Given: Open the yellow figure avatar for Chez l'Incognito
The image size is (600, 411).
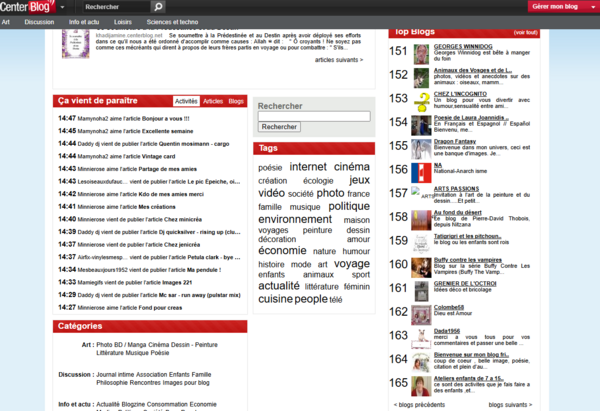Looking at the screenshot, I should click(x=422, y=102).
